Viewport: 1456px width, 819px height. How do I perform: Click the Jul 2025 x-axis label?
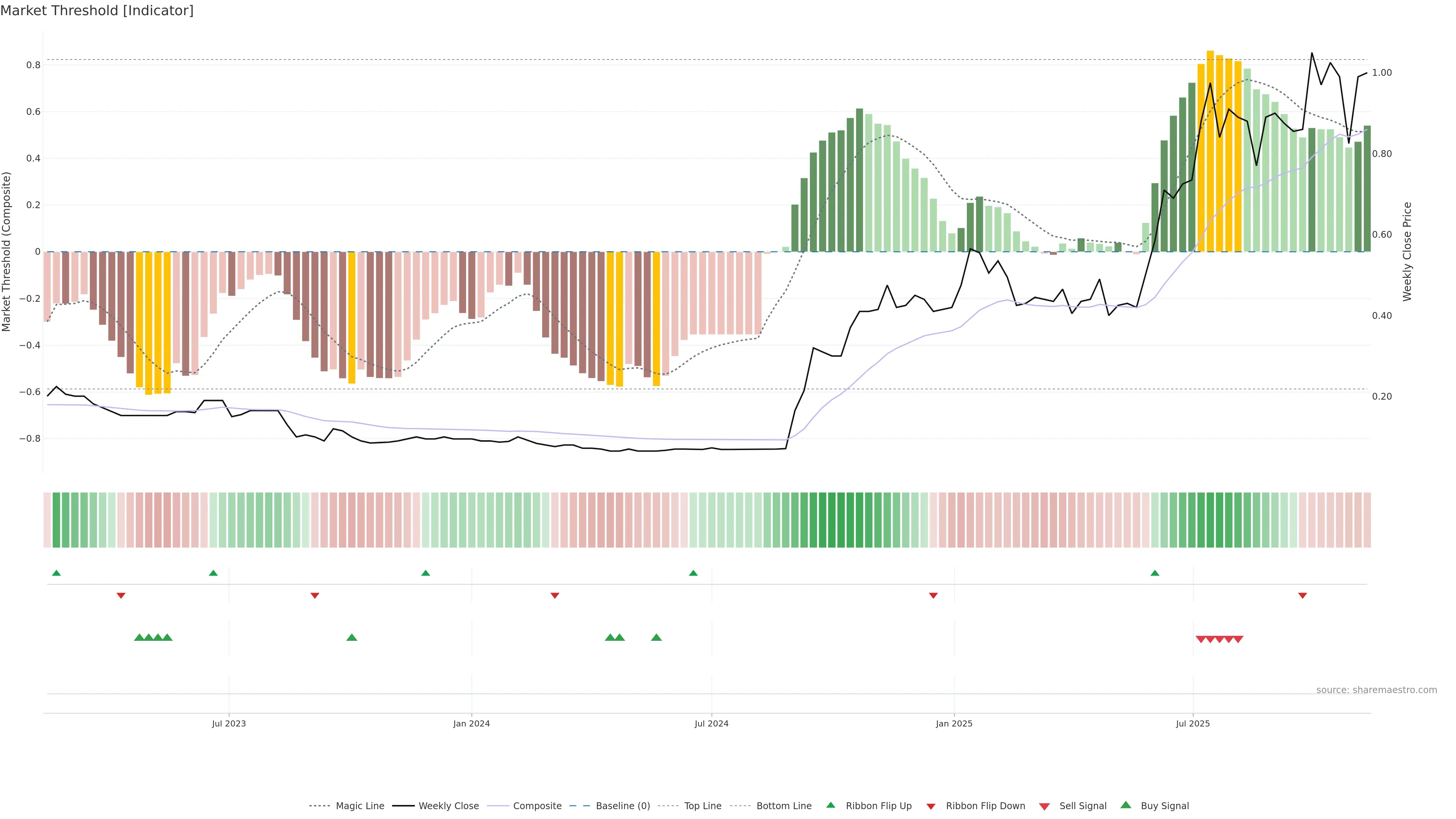(1192, 723)
